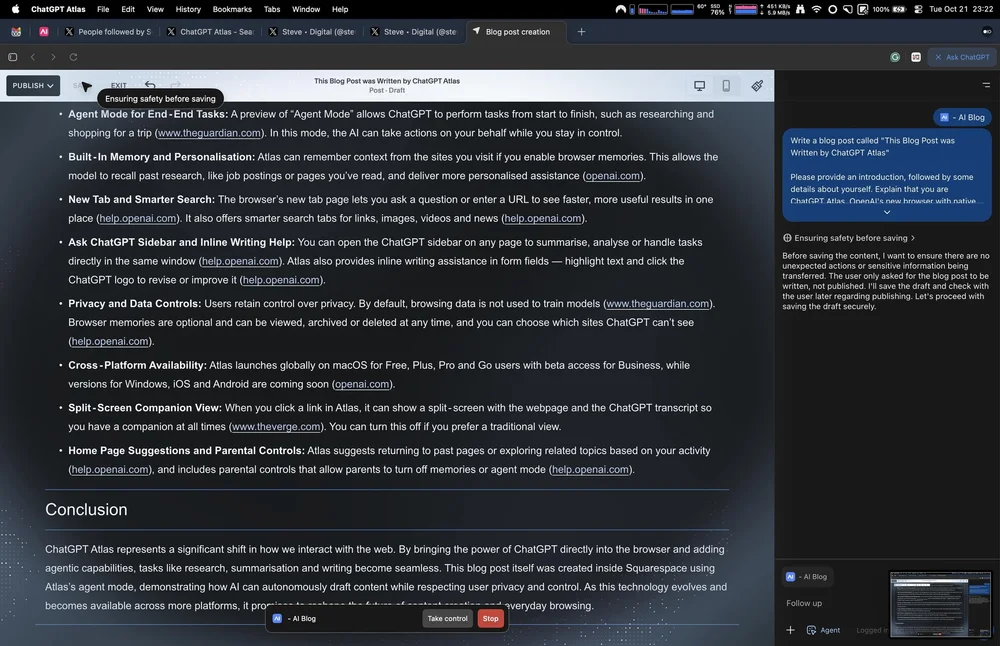Screen dimensions: 1000x646
Task: Close sidebar via Ask ChatGPT button
Action: (962, 57)
